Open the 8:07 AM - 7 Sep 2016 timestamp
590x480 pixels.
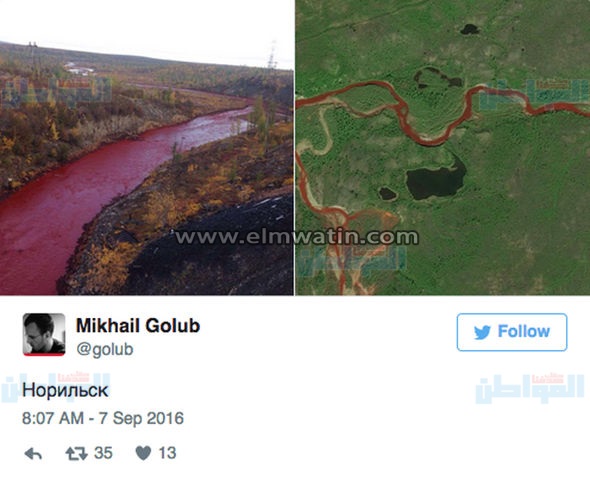[103, 418]
